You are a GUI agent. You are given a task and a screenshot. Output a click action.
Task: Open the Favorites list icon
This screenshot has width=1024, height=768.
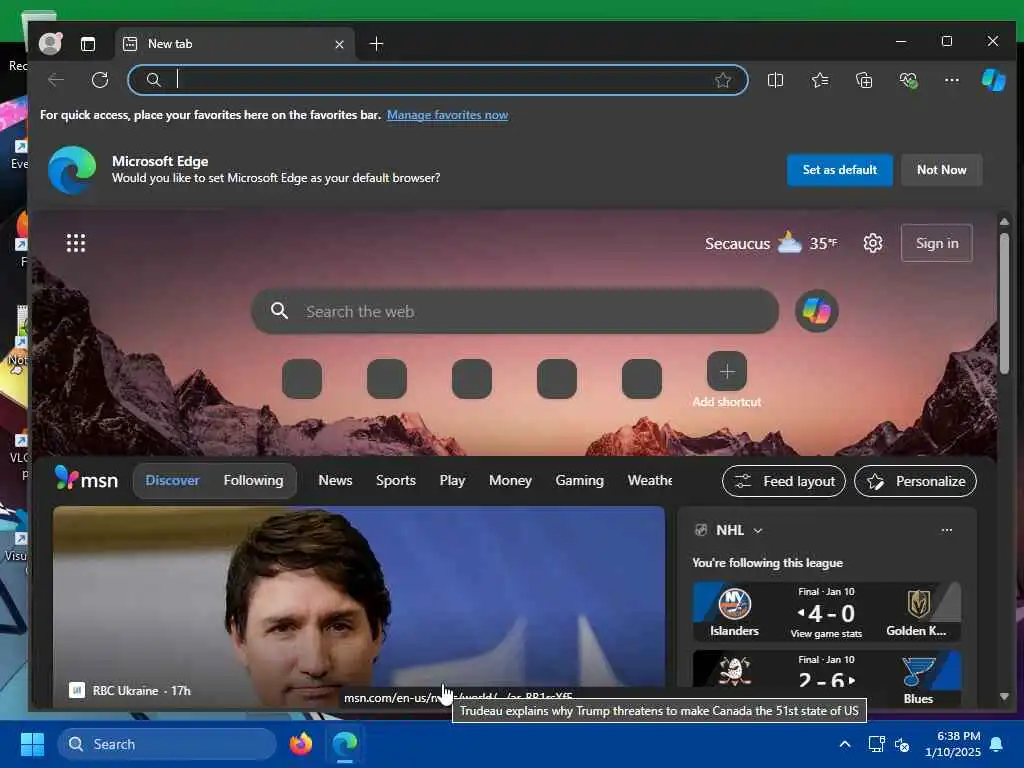point(820,80)
